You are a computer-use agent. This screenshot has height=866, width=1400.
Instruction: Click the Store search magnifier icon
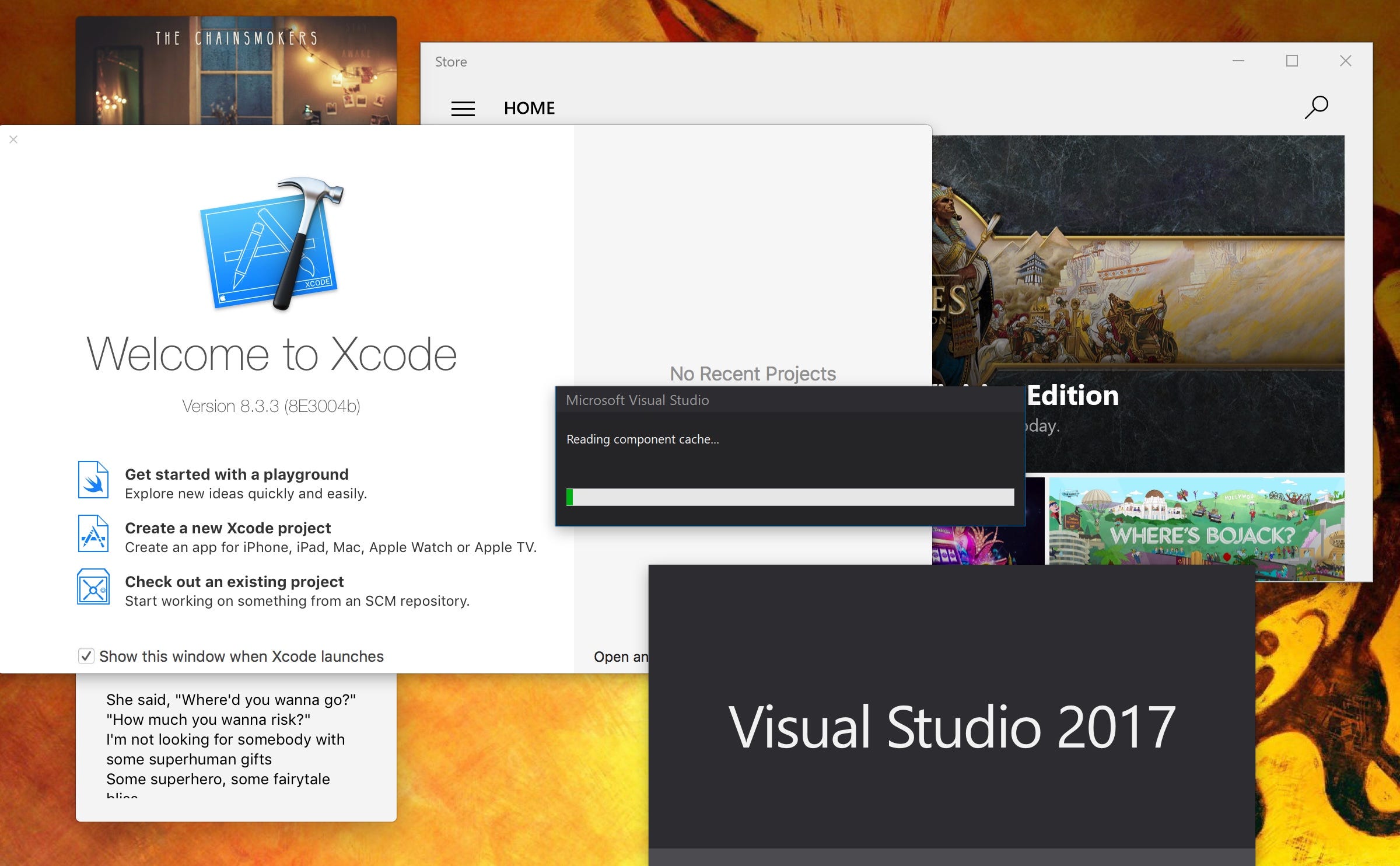click(1317, 107)
